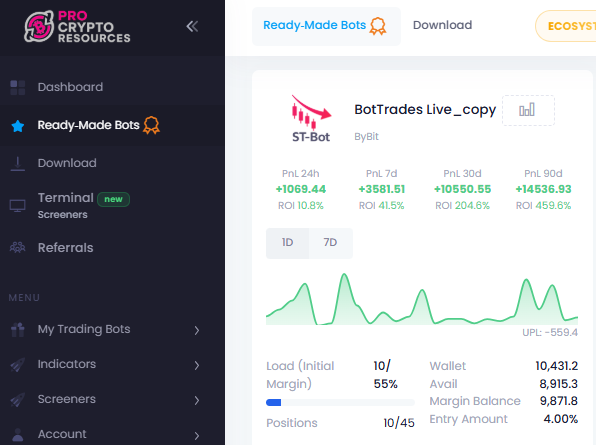Click the ST-Bot logo image
This screenshot has width=596, height=445.
click(311, 119)
